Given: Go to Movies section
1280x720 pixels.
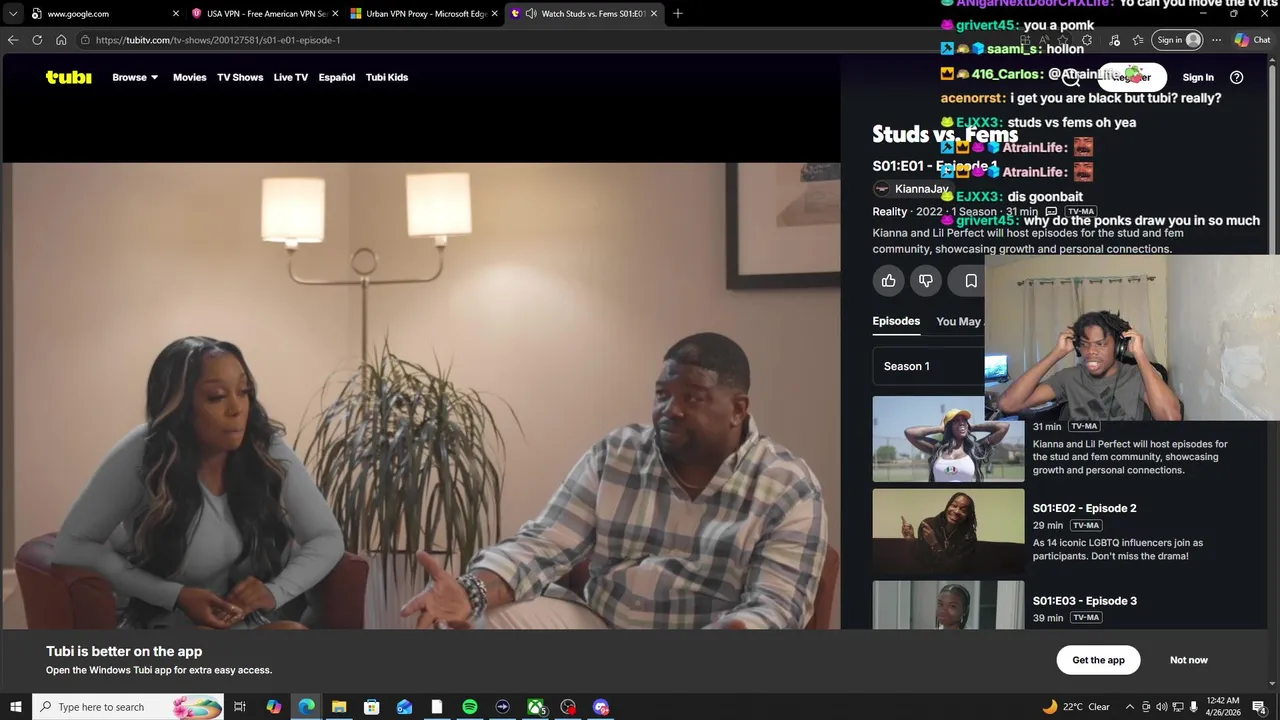Looking at the screenshot, I should pyautogui.click(x=189, y=77).
